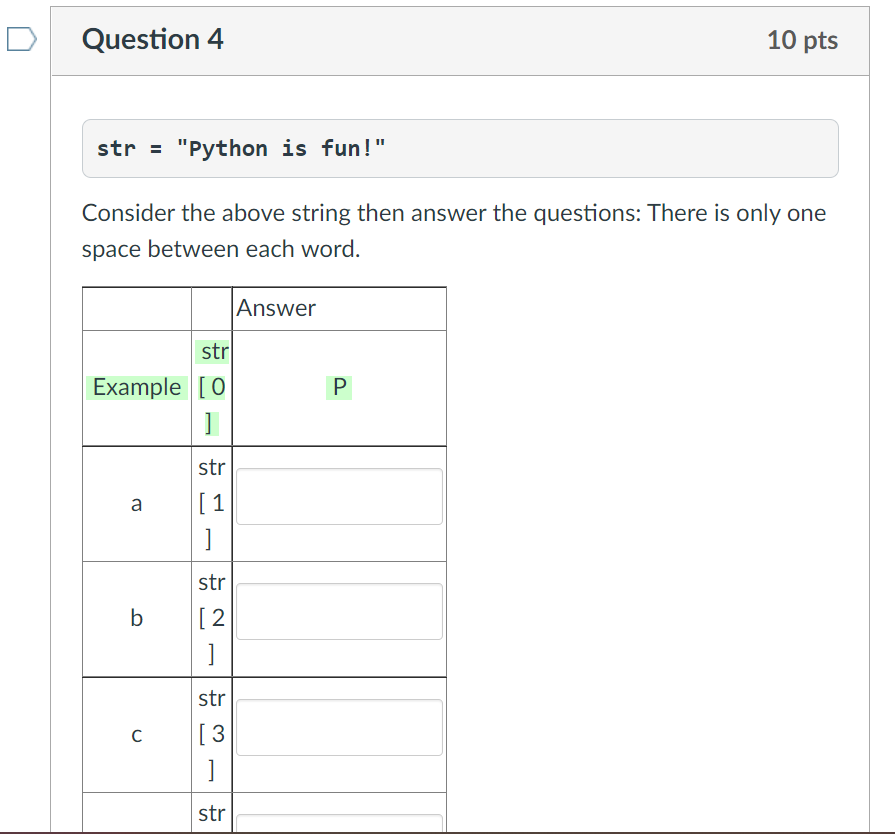
Task: Flag Question 4 with the bookmark icon
Action: click(x=22, y=39)
